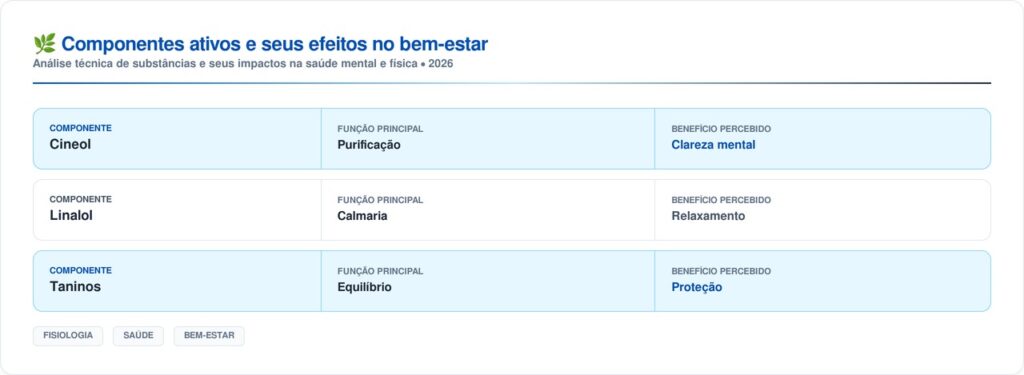This screenshot has width=1024, height=375.
Task: Open the Proteção benefit link
Action: click(697, 287)
